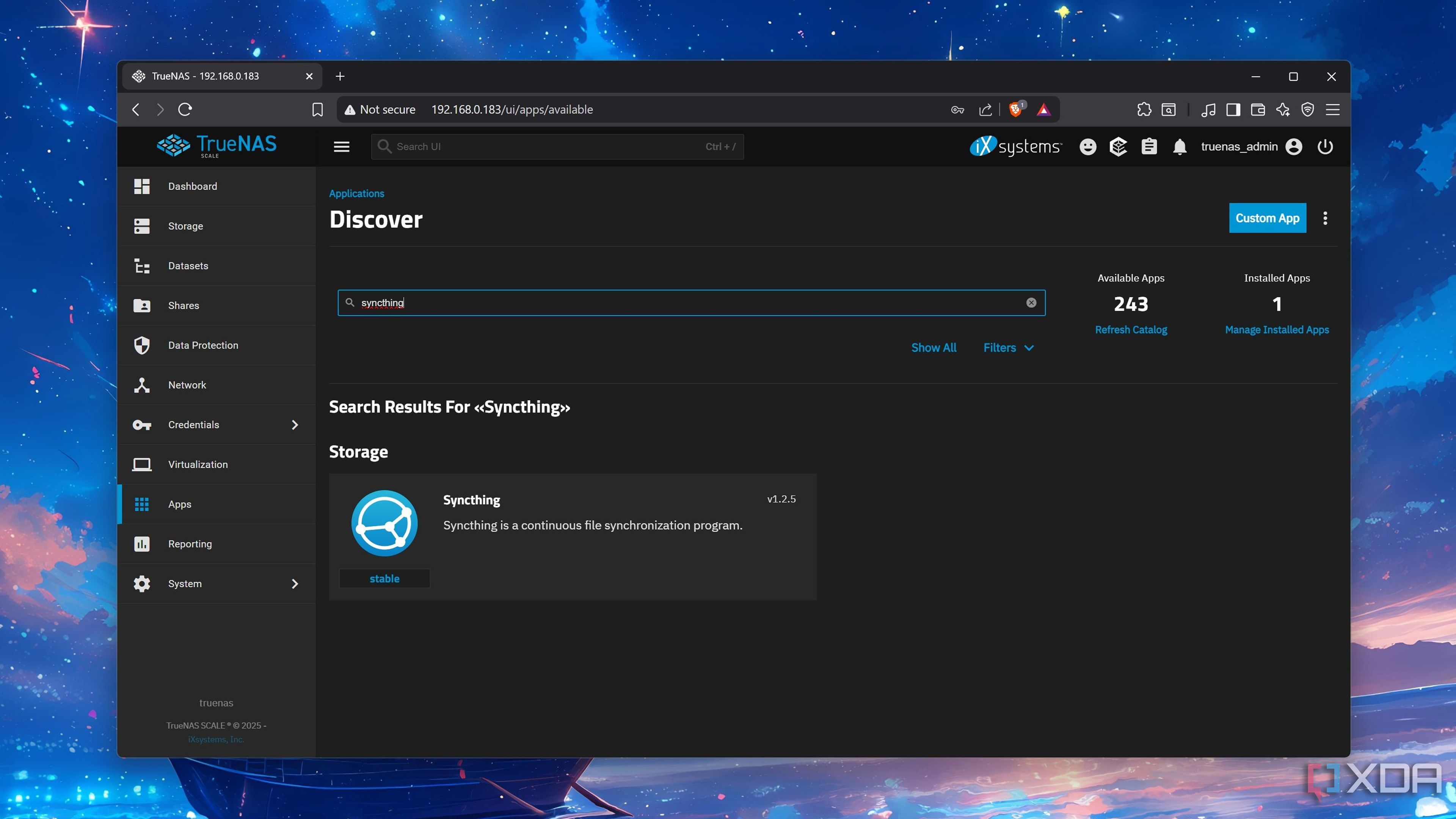Click the Syncthing app logo
This screenshot has width=1456, height=819.
[x=384, y=523]
